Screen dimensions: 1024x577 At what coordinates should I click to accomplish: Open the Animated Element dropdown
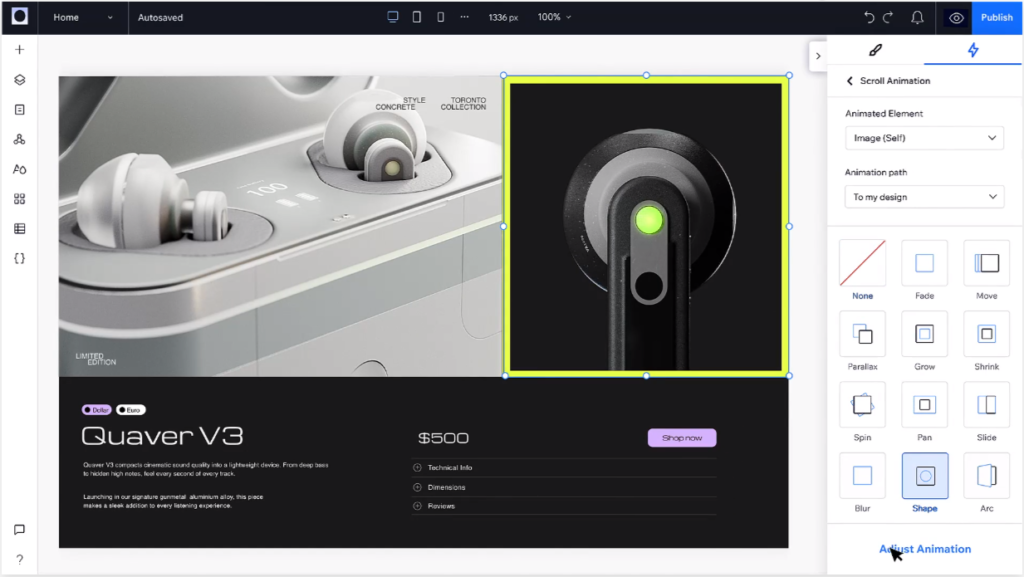point(923,138)
